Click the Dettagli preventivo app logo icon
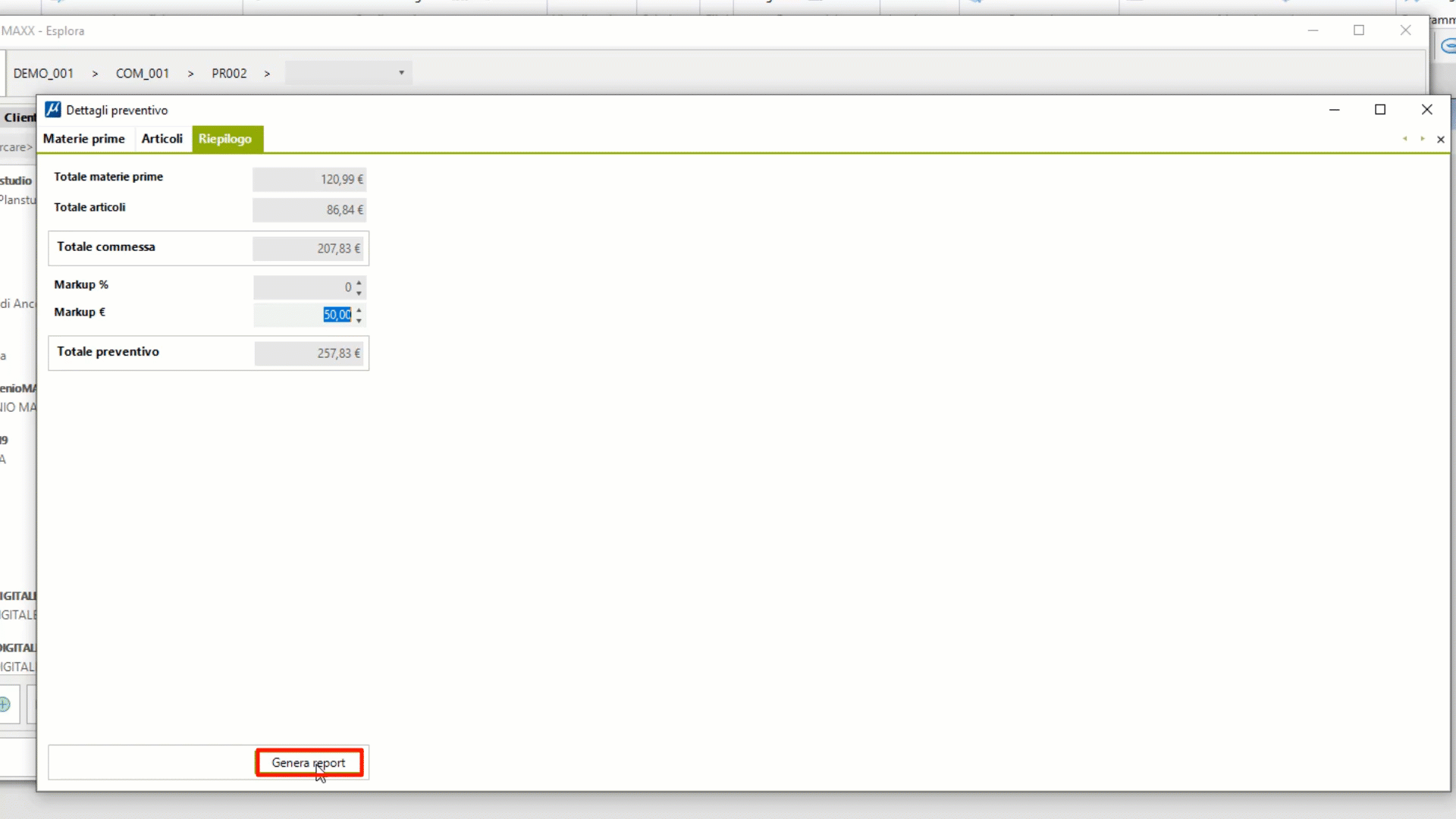Screen dimensions: 1456x819 (x=52, y=110)
